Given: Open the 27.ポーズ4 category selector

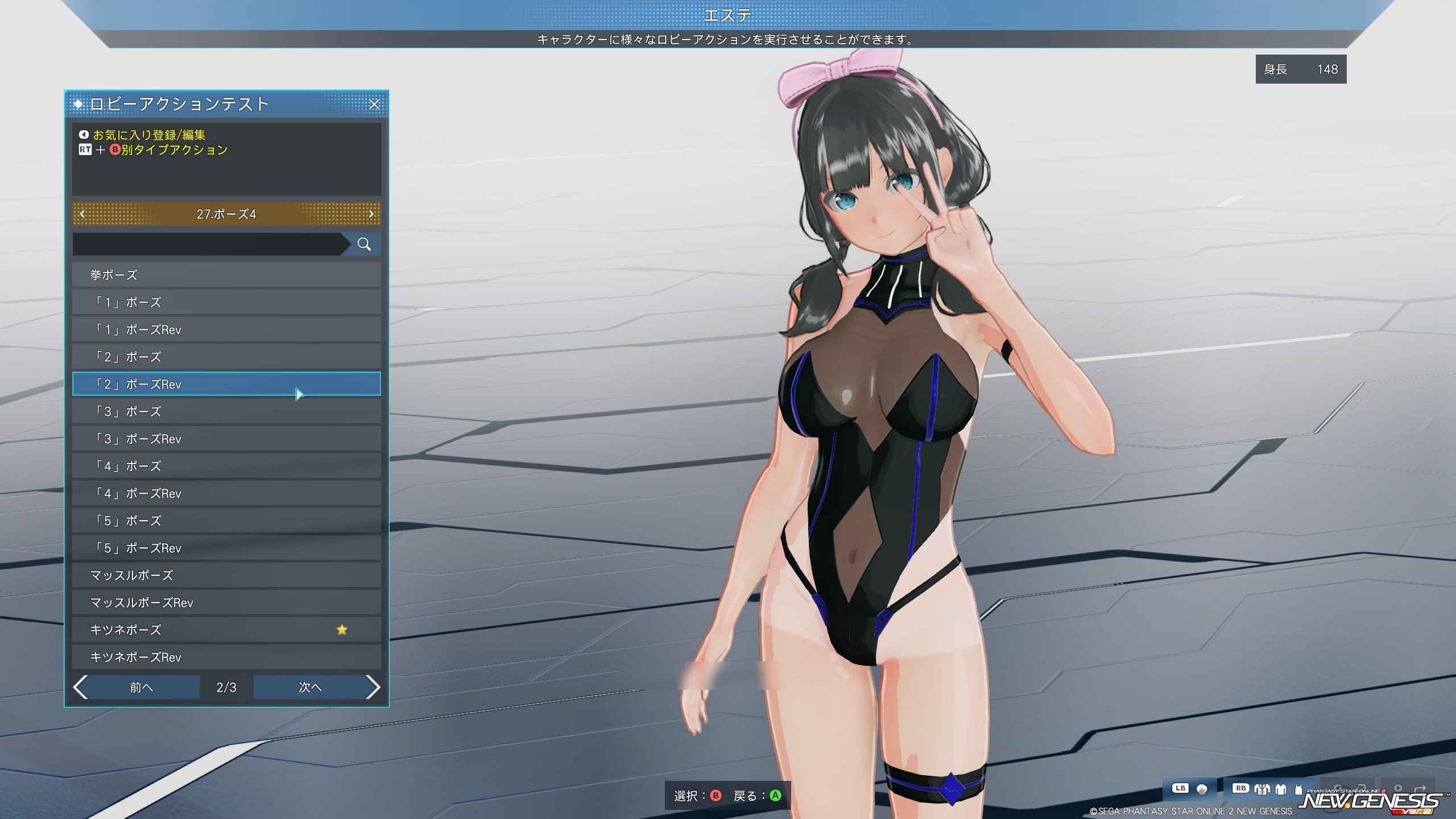Looking at the screenshot, I should 226,214.
